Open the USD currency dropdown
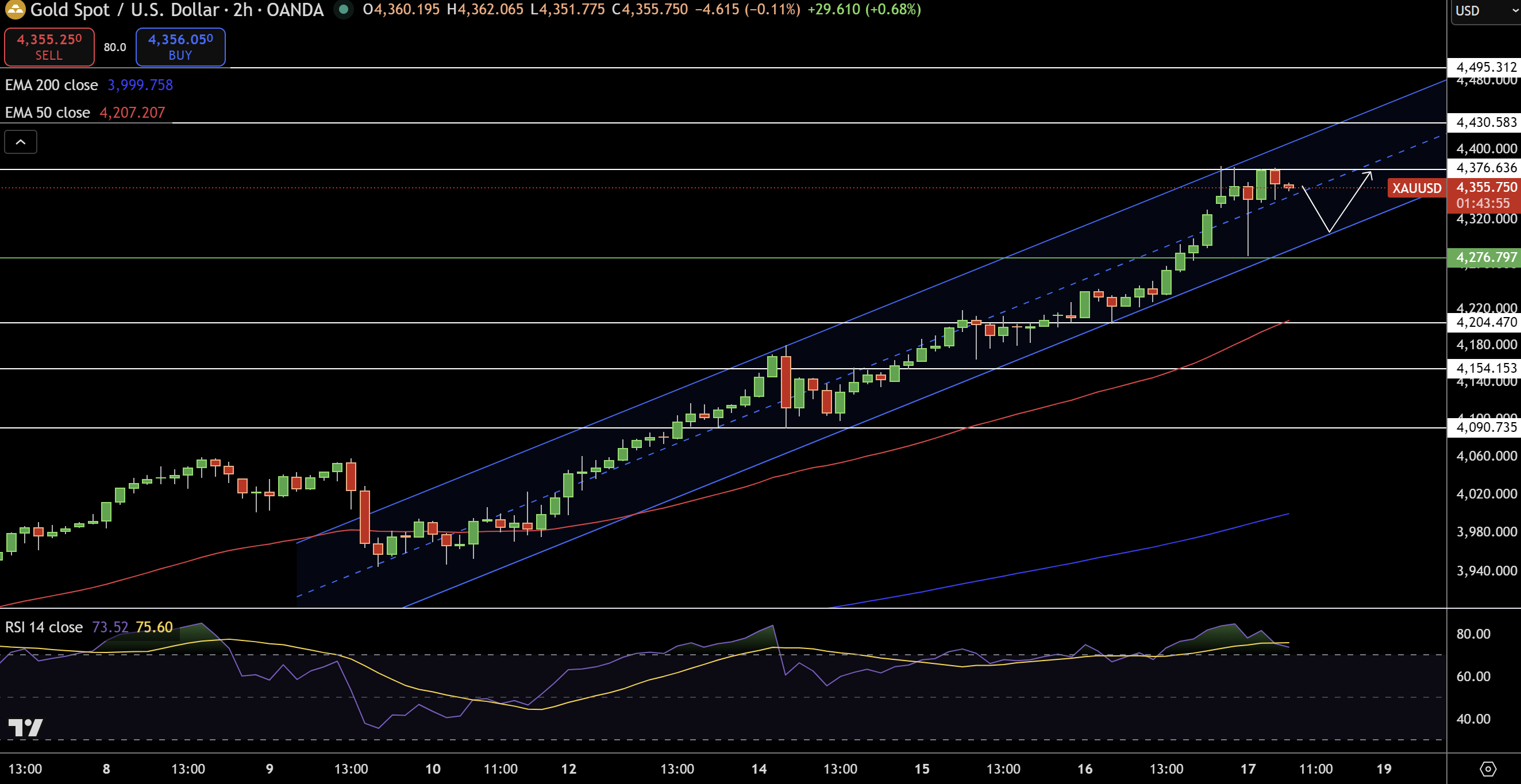 tap(1482, 11)
